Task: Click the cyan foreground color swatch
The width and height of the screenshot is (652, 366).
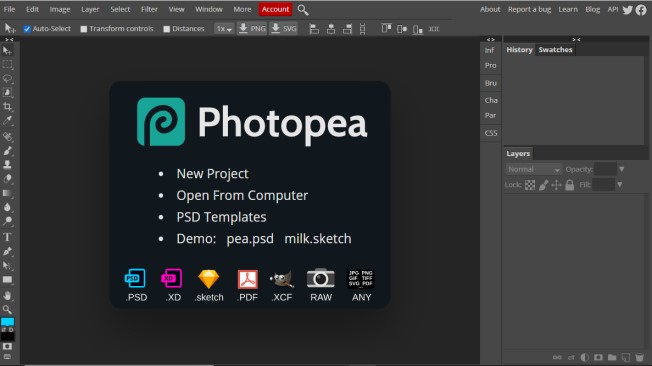Action: (7, 321)
